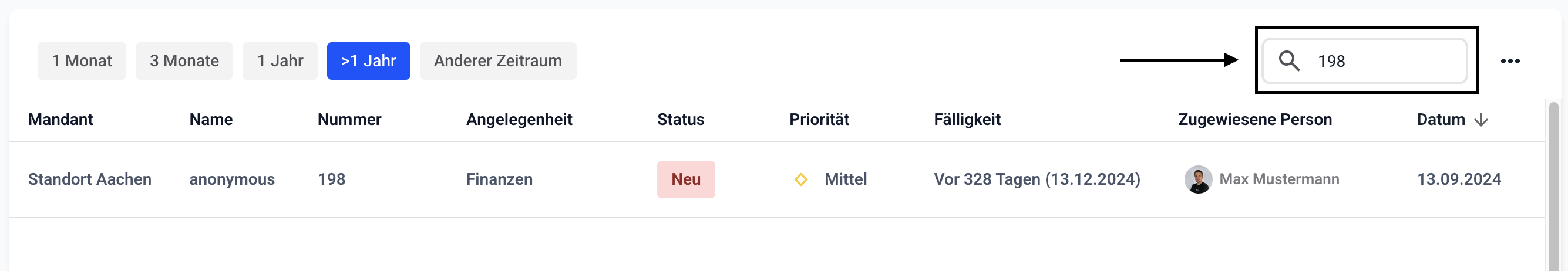The height and width of the screenshot is (271, 1568).
Task: Select the 1 Monat time filter
Action: [x=82, y=61]
